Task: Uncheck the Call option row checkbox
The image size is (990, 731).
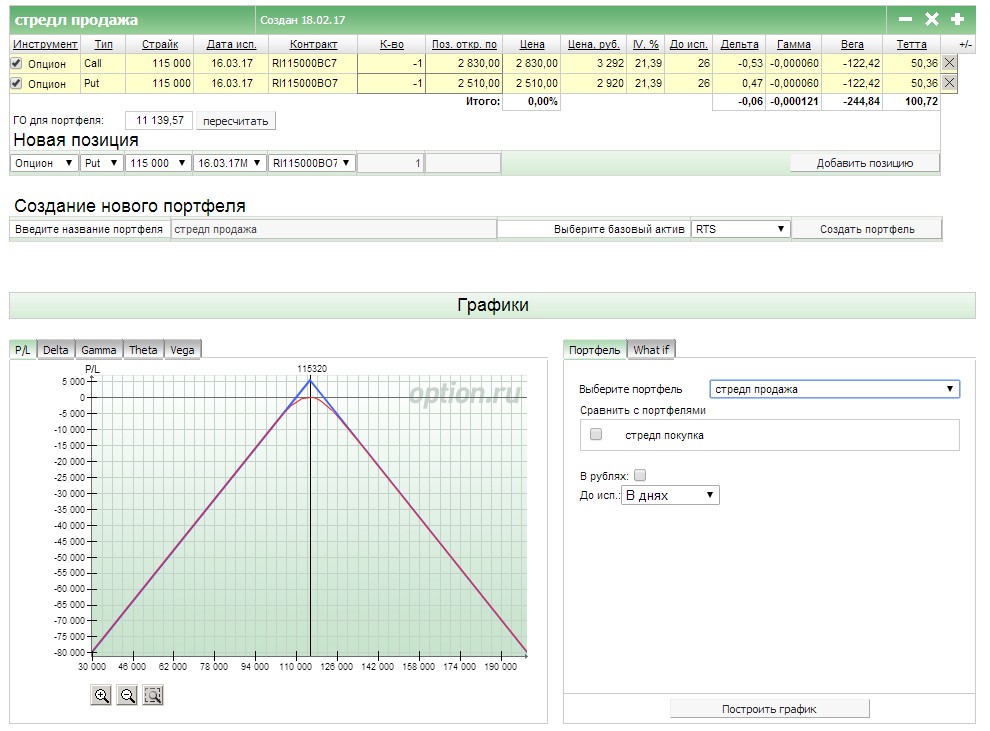Action: pos(16,63)
